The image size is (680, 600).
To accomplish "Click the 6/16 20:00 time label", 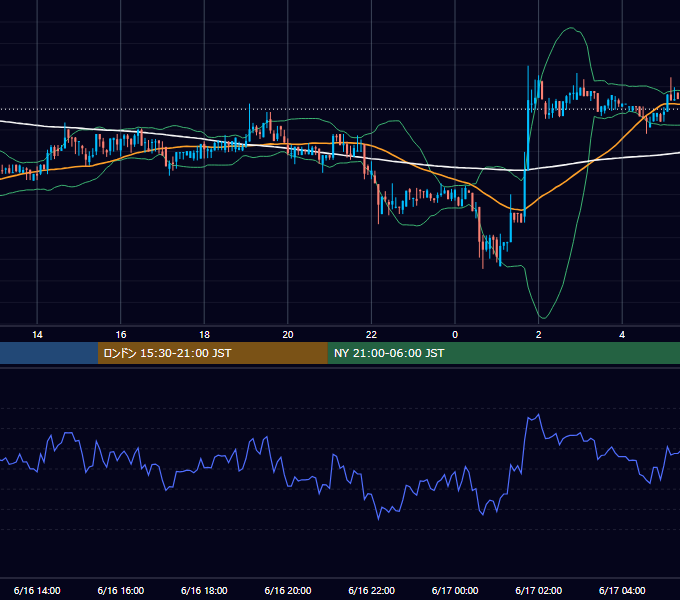I will point(288,590).
